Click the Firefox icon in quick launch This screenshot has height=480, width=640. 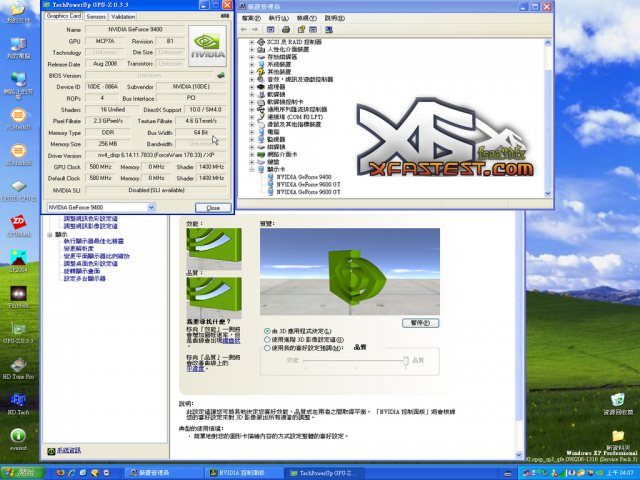[x=60, y=473]
